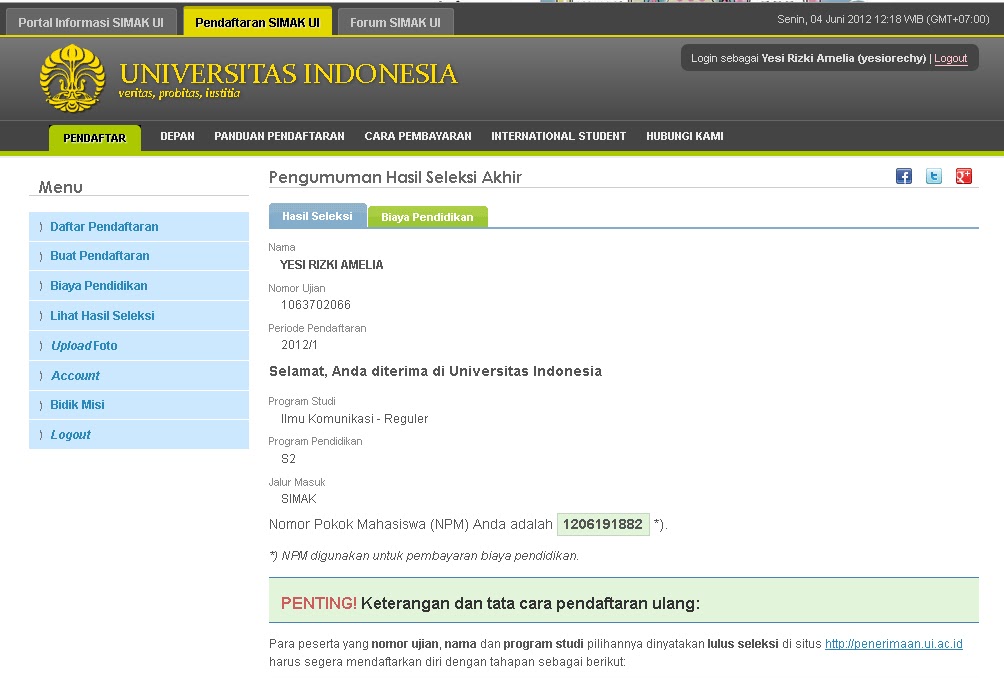Click the 'Selamat, Anda diterima' message
Screen dimensions: 1004x678
(435, 371)
